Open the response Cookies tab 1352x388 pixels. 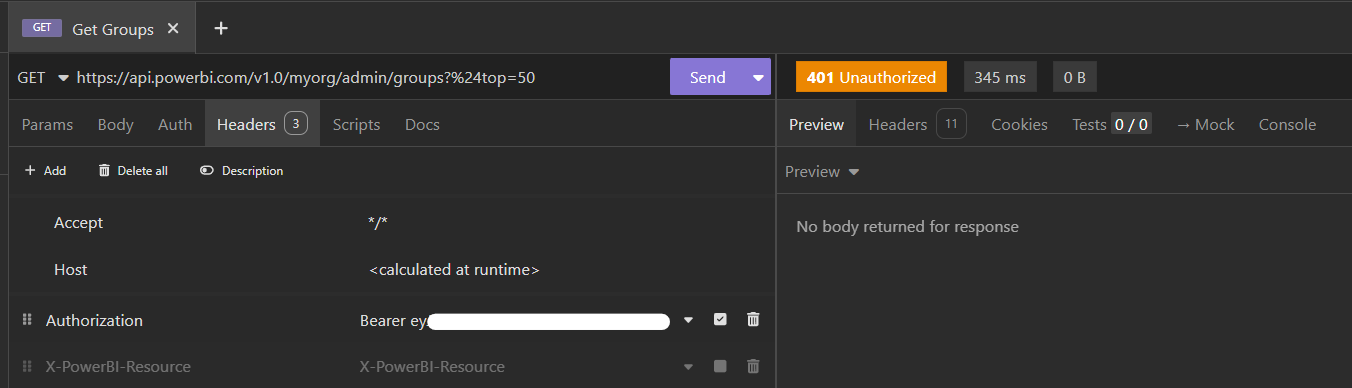(1019, 125)
